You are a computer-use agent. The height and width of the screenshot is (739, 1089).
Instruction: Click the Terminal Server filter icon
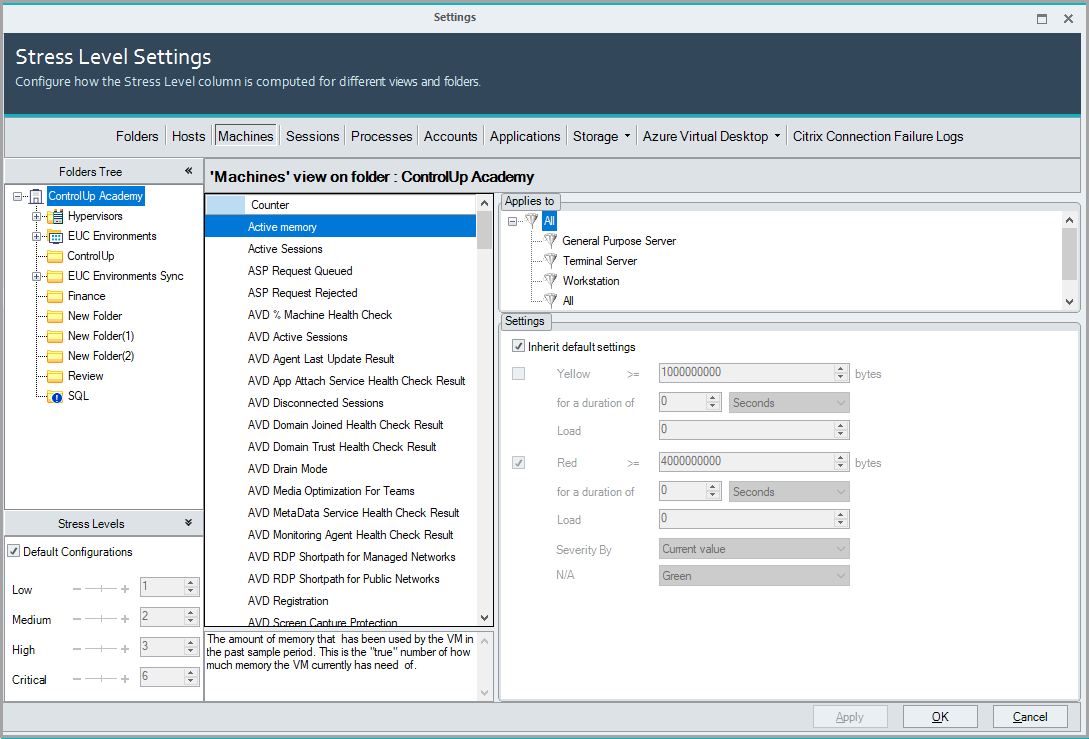coord(550,261)
